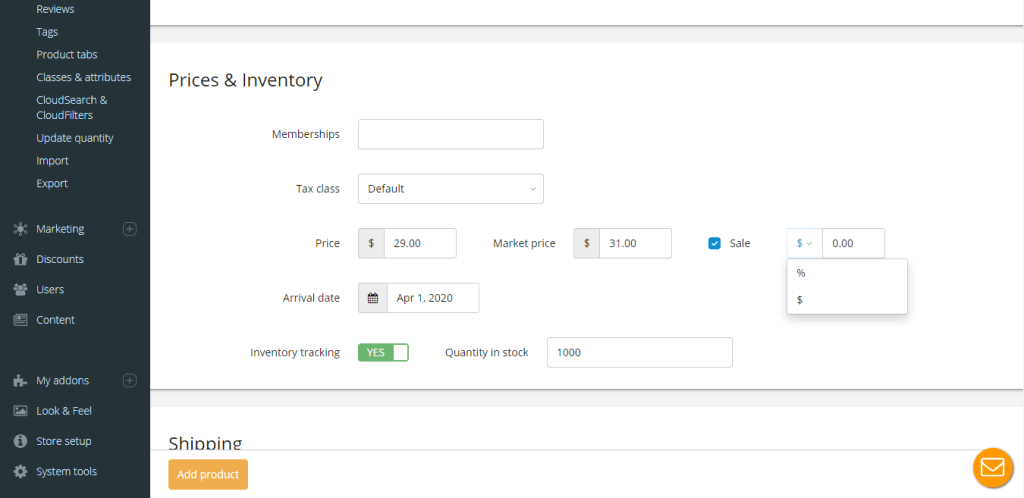Image resolution: width=1024 pixels, height=498 pixels.
Task: Click the Users group icon
Action: (x=20, y=289)
